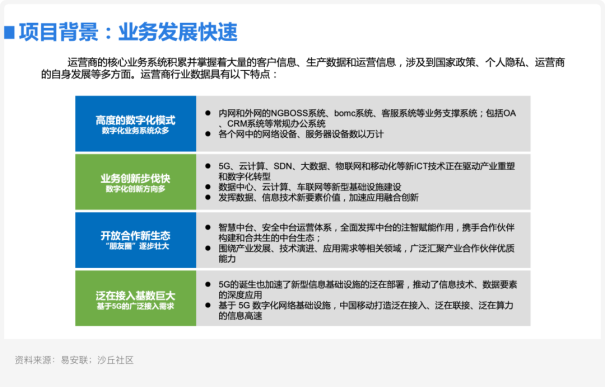
Task: Click the bullet dot before 数据中心、云计算、车联网
Action: click(208, 187)
